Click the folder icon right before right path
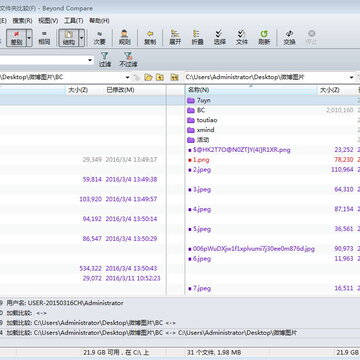 click(174, 77)
